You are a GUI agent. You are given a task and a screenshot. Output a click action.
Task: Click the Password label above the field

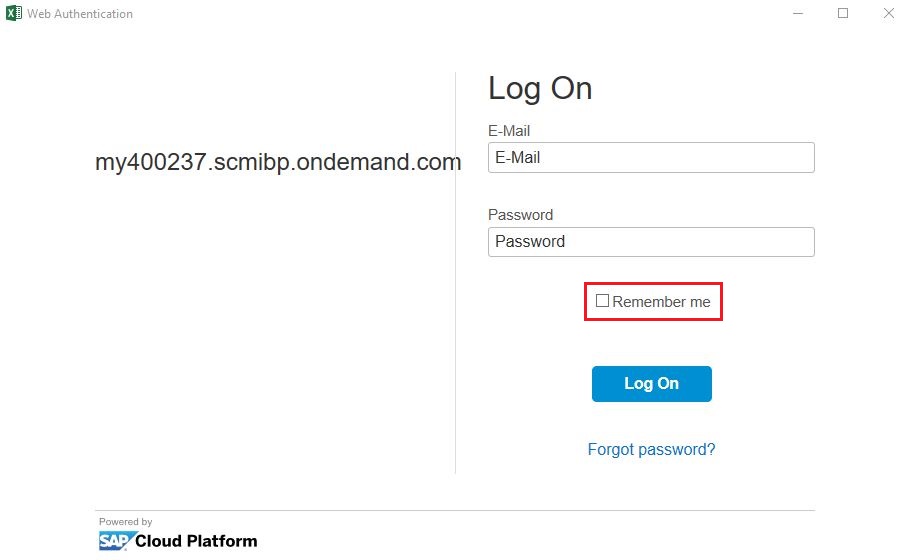[x=520, y=215]
